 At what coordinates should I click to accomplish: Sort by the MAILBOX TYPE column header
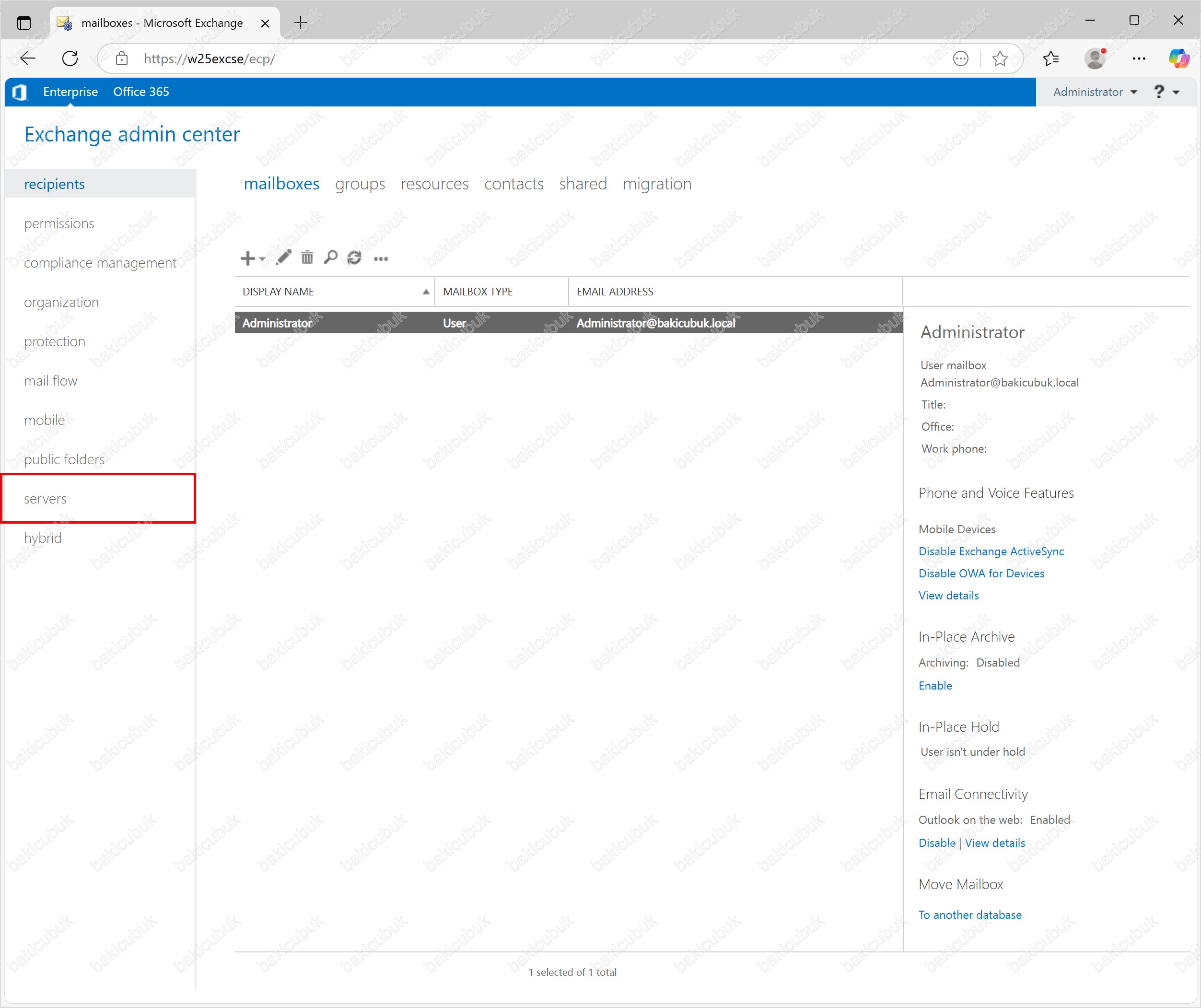[x=501, y=292]
